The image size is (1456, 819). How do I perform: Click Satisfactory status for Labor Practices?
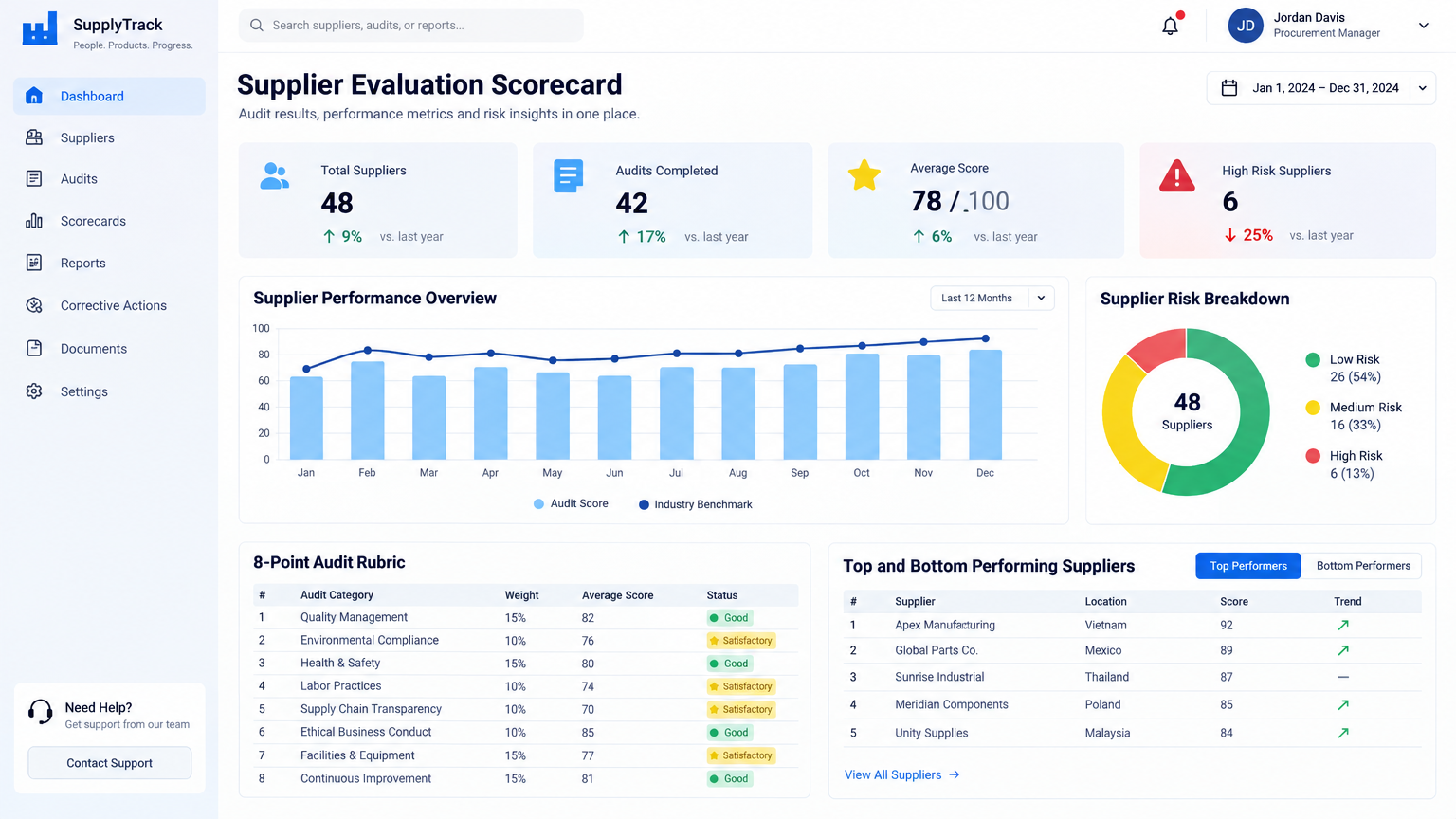coord(741,686)
